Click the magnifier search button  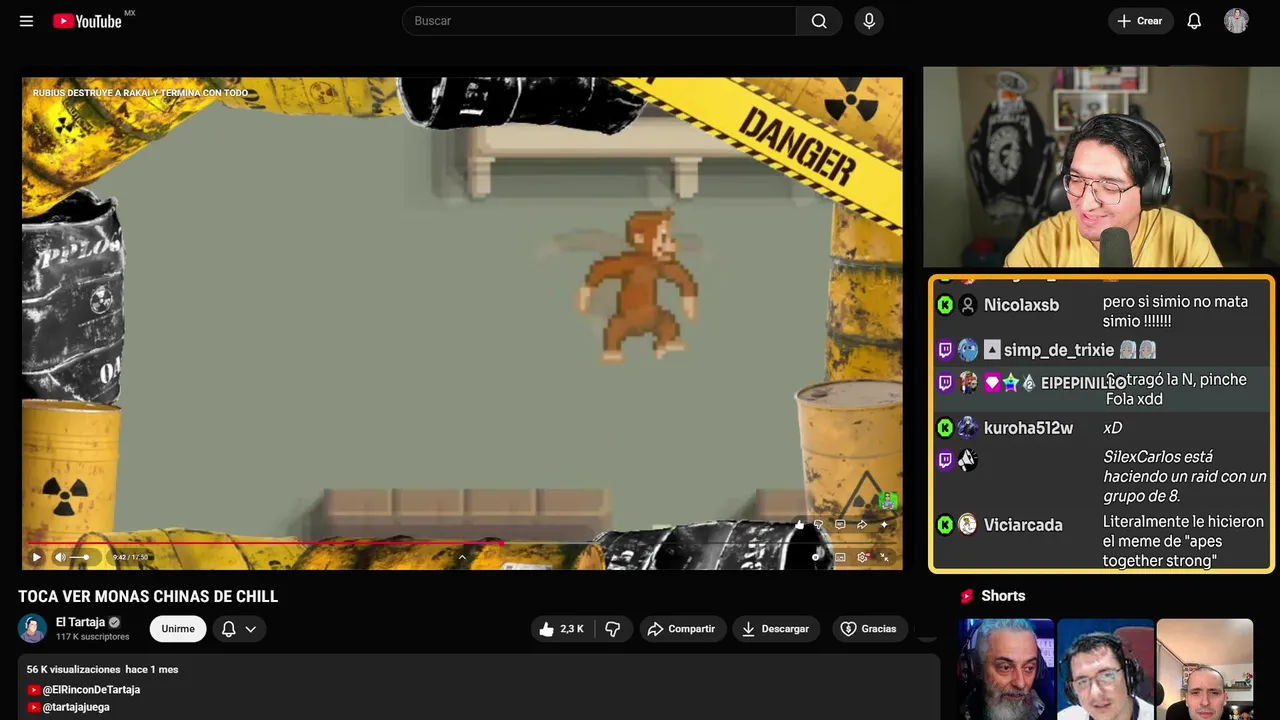tap(819, 21)
